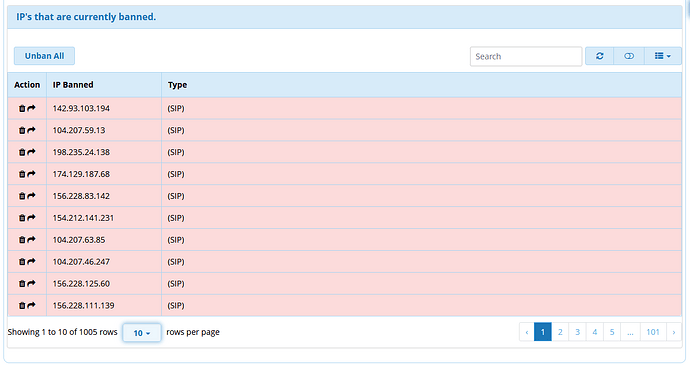Click arrow icon for 104.207.63.85
This screenshot has height=365, width=690.
pos(31,240)
